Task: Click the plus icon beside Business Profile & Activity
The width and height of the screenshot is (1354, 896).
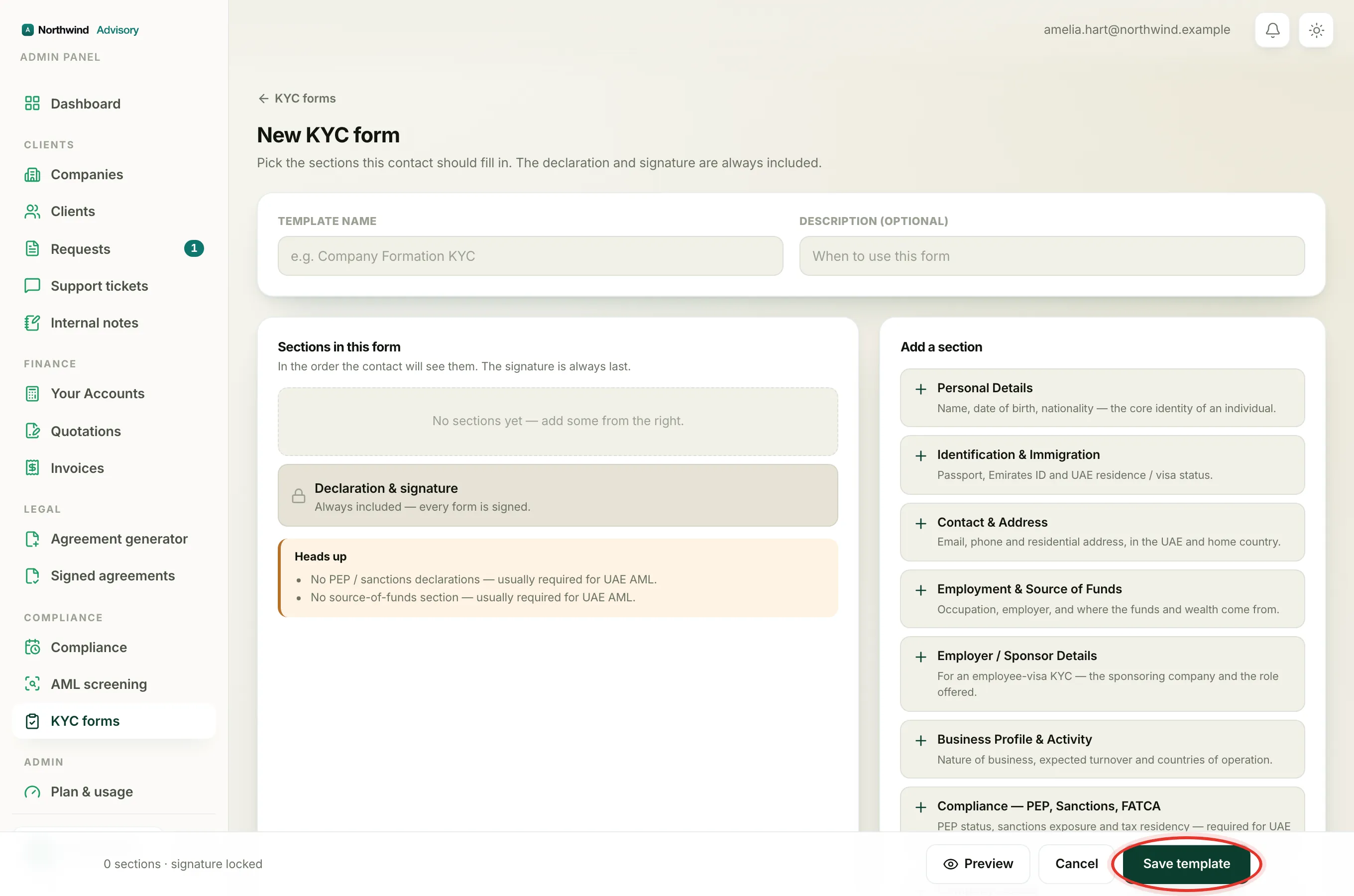Action: click(920, 741)
